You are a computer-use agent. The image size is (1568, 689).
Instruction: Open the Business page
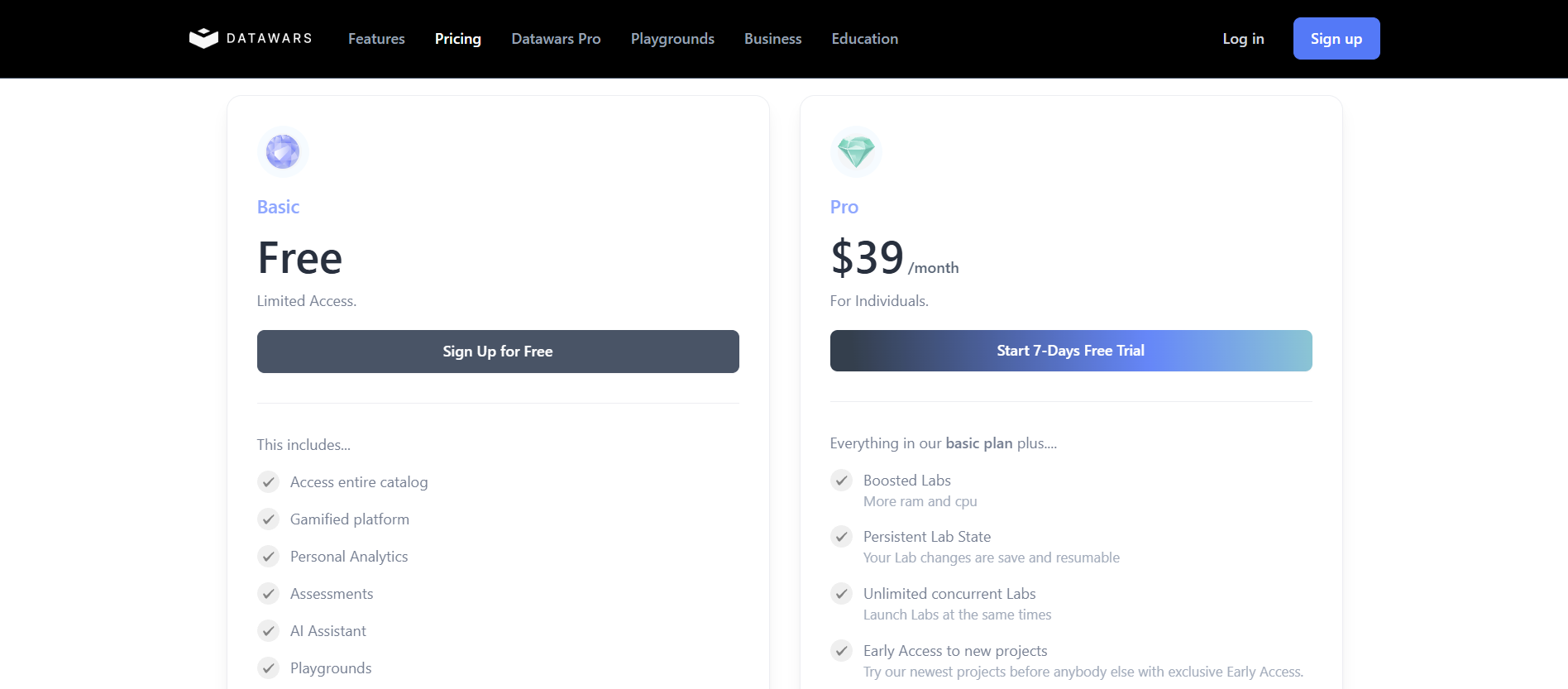point(772,38)
